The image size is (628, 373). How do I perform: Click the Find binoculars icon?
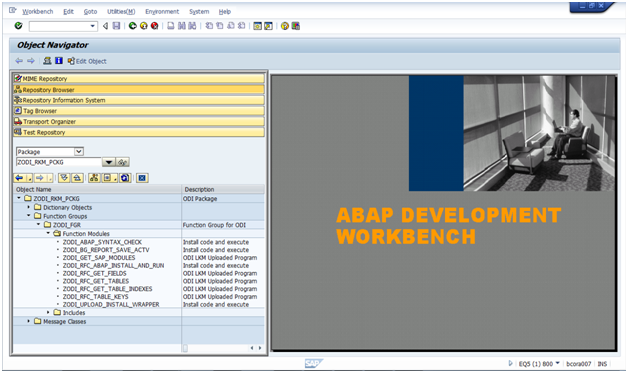coord(181,26)
